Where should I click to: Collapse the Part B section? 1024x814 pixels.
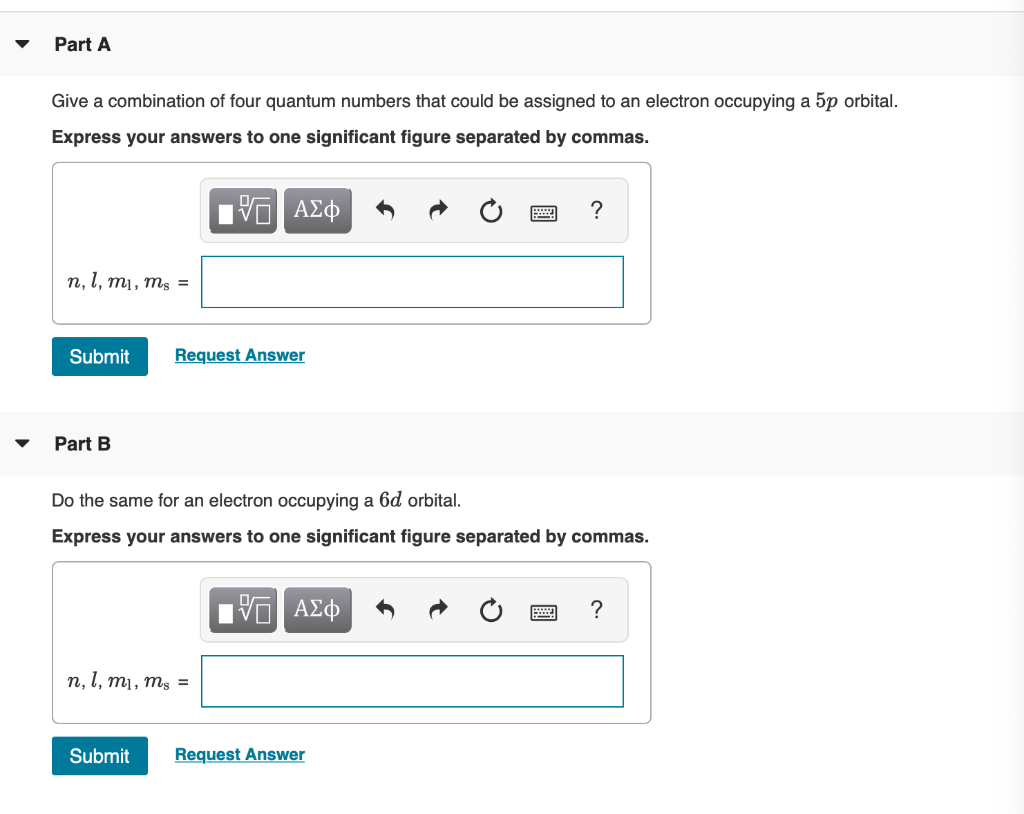[22, 443]
